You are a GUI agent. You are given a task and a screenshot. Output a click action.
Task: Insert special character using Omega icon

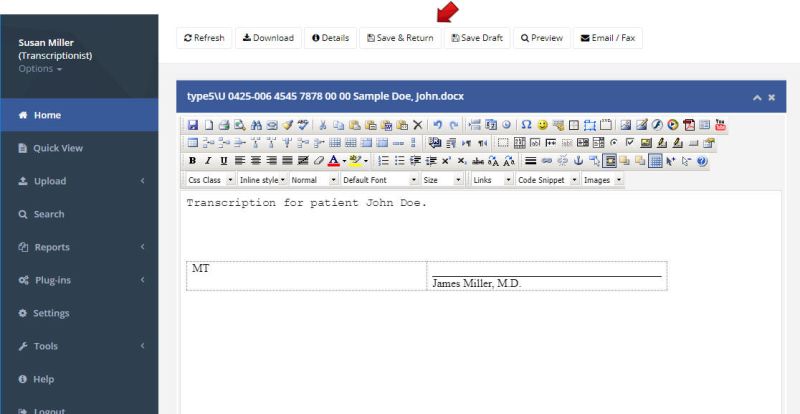(527, 125)
